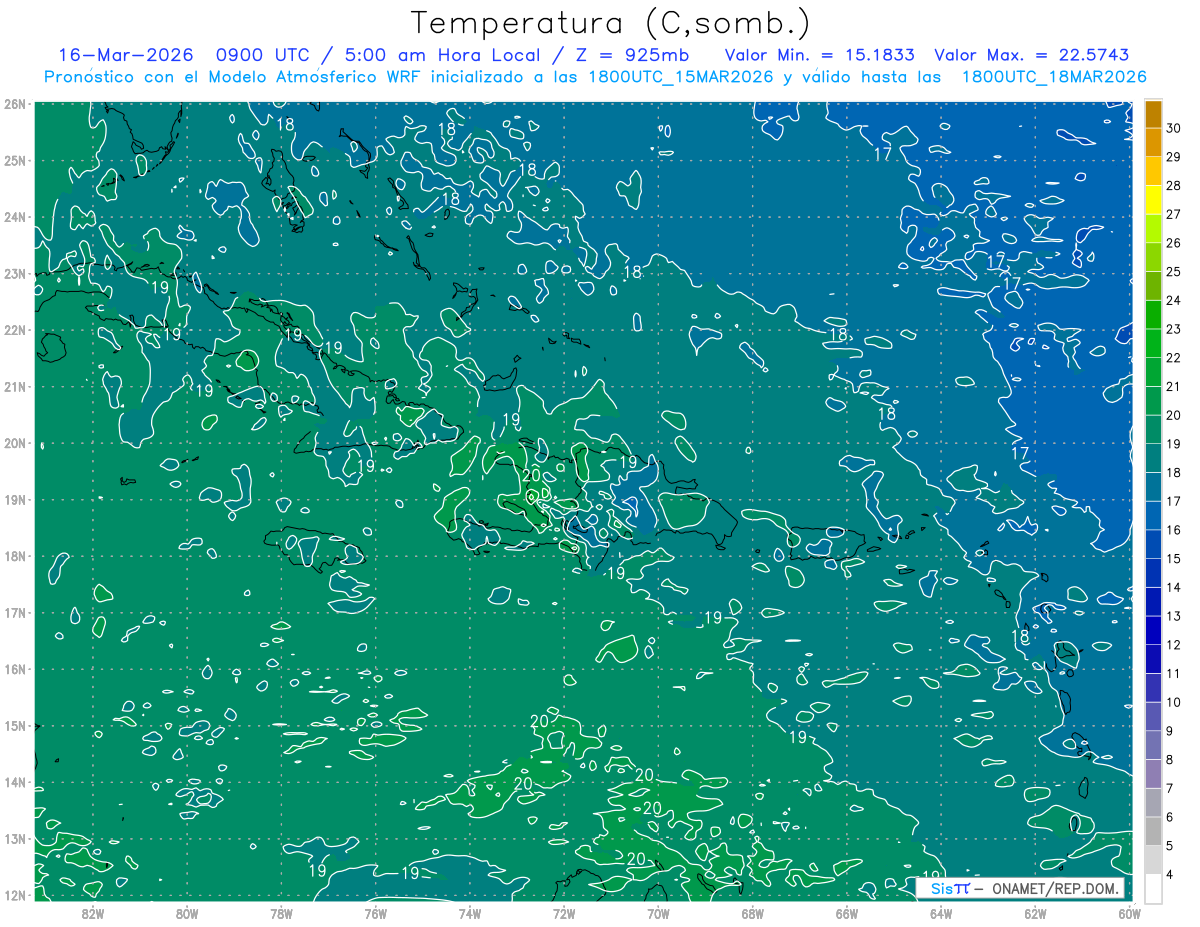The width and height of the screenshot is (1200, 927).
Task: Click the dark blue swatch between 12 and 13
Action: (x=1153, y=630)
